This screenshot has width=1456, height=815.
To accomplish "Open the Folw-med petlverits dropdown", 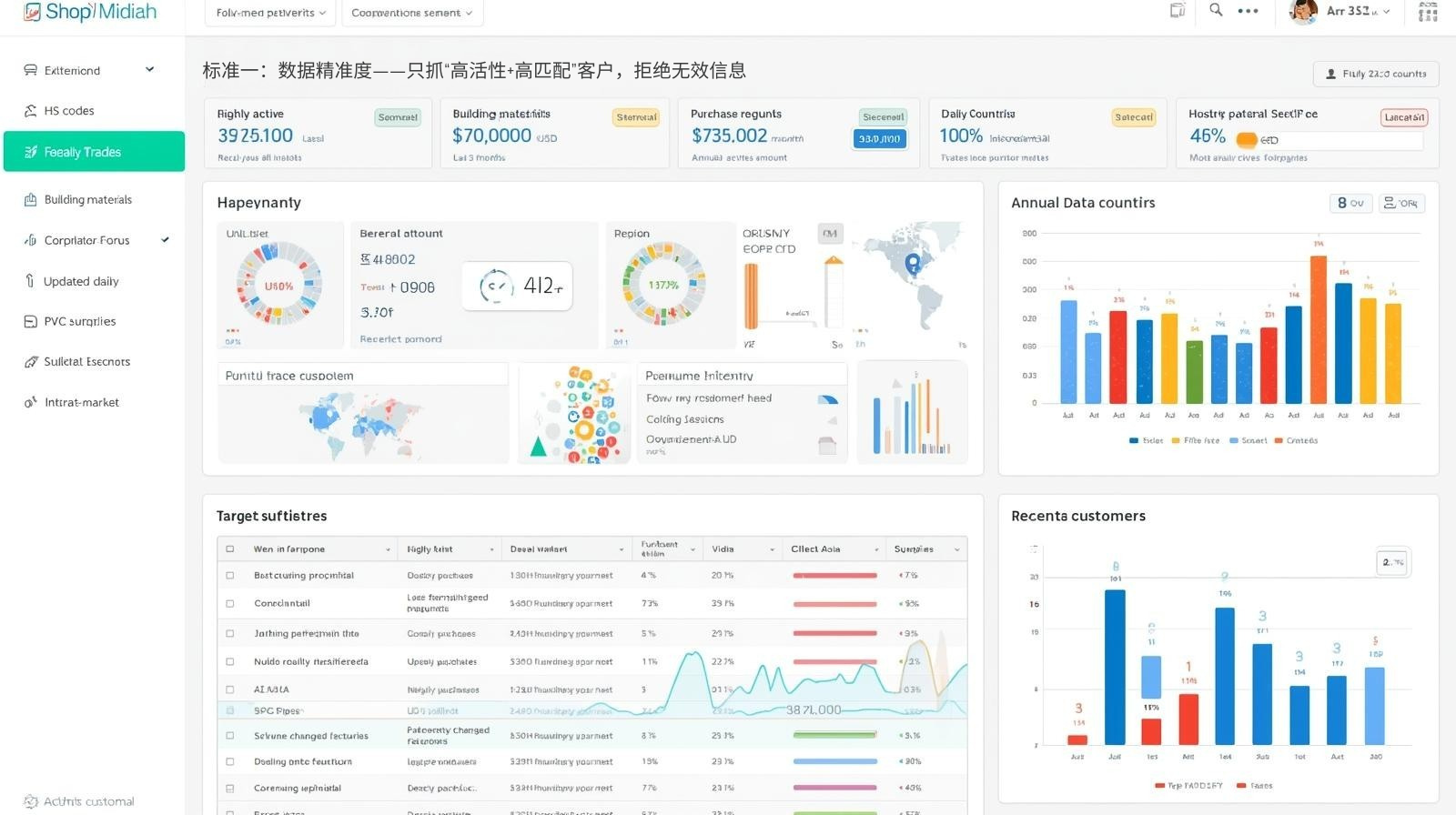I will [x=270, y=13].
